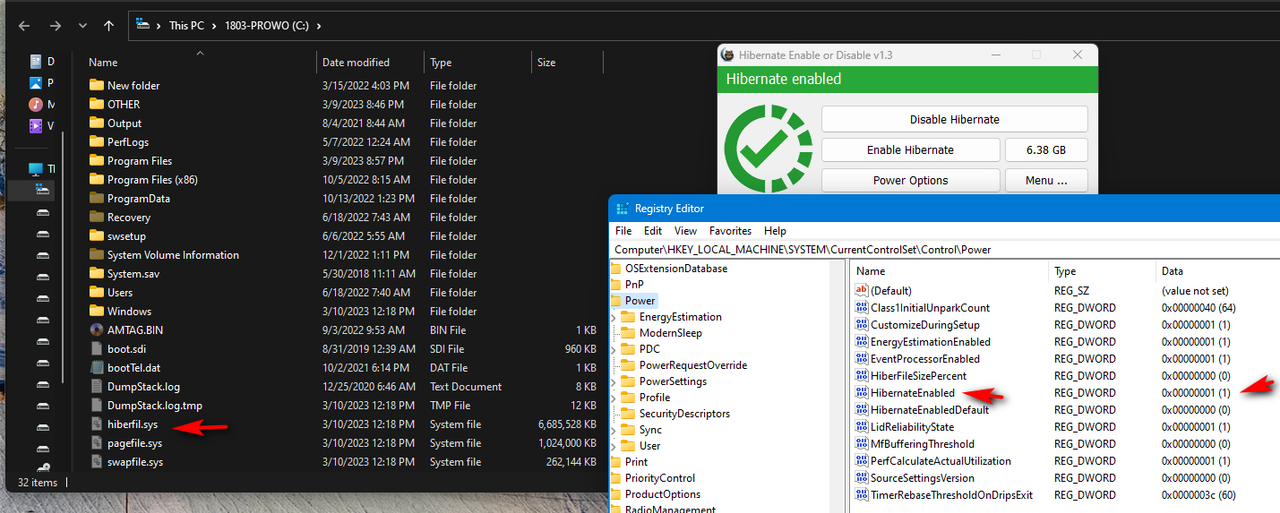Image resolution: width=1280 pixels, height=513 pixels.
Task: Click the drive icon in the address bar
Action: coord(145,24)
